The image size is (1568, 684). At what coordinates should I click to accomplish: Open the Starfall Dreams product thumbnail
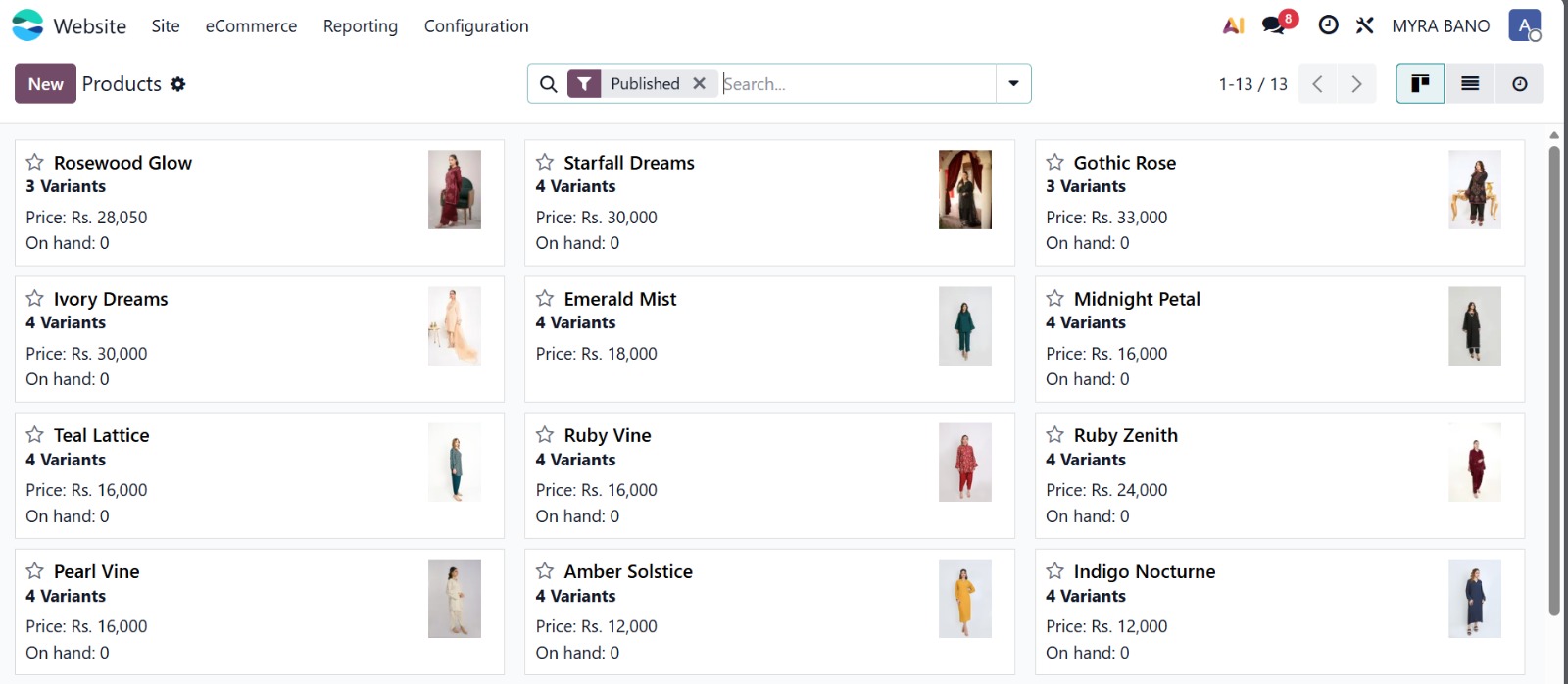pyautogui.click(x=964, y=190)
